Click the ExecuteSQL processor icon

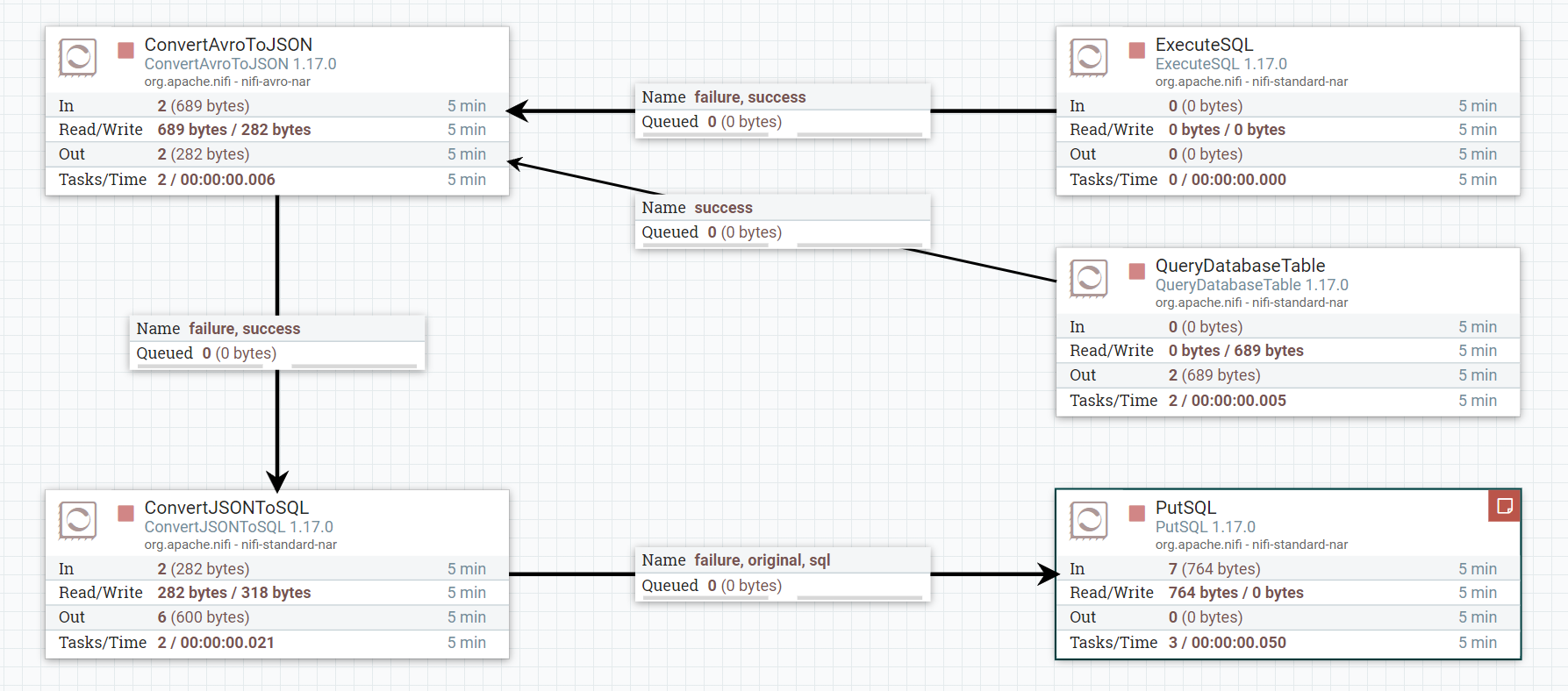1088,58
